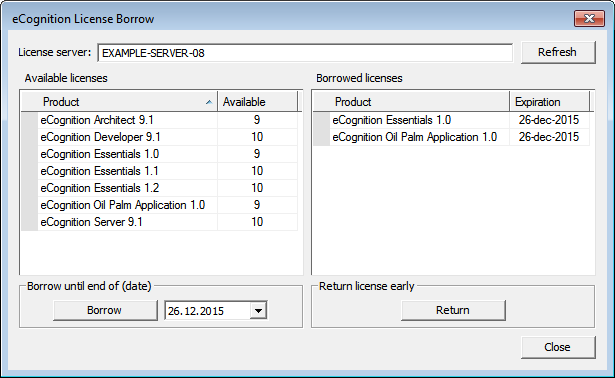Select eCognition Developer 9.1 row
Viewport: 615px width, 378px height.
click(159, 137)
